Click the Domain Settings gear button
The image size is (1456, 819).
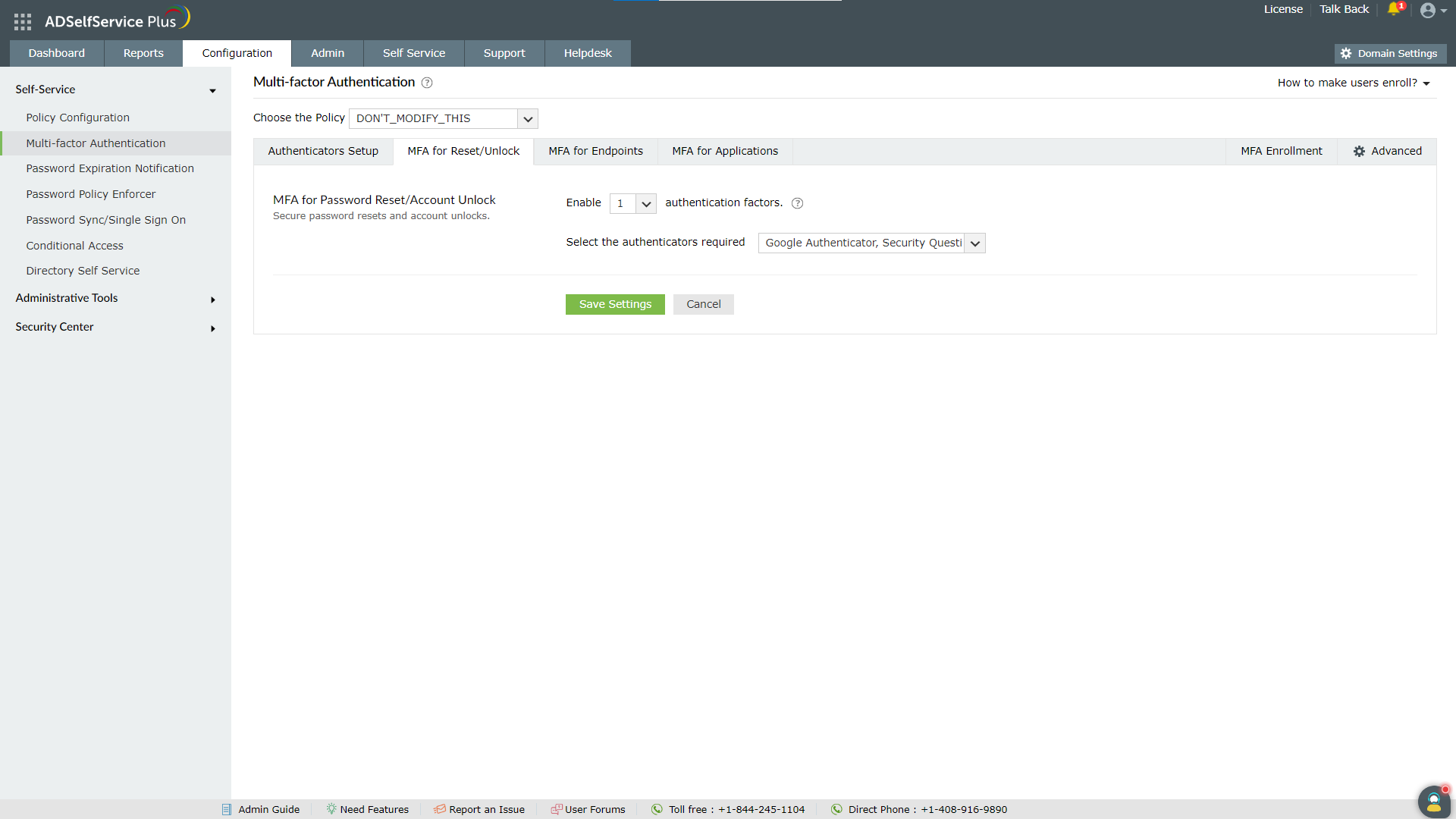click(x=1389, y=53)
